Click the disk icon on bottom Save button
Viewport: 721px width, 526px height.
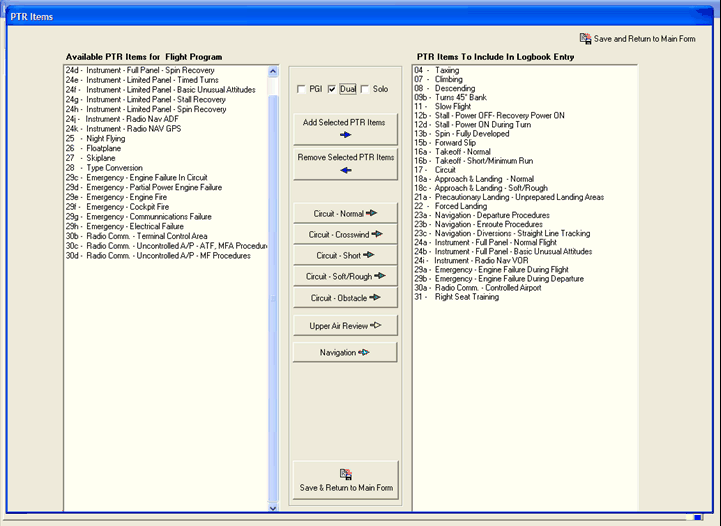[346, 474]
